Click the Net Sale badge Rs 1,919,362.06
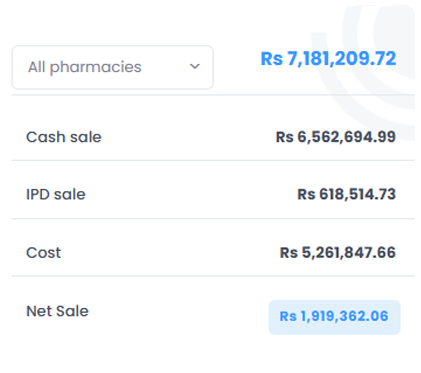The image size is (421, 373). [x=334, y=317]
